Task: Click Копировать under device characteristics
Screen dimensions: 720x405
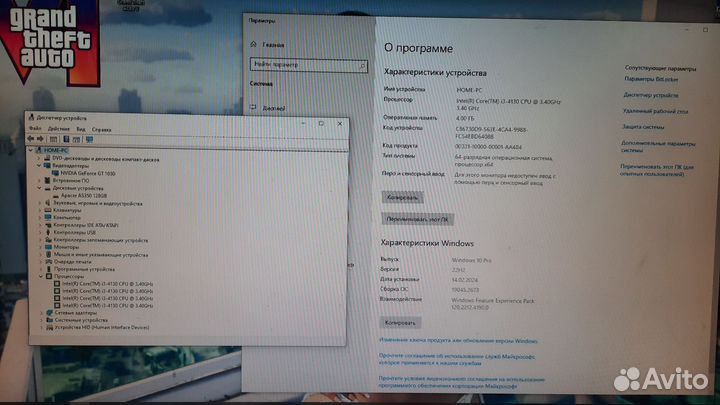Action: point(402,197)
